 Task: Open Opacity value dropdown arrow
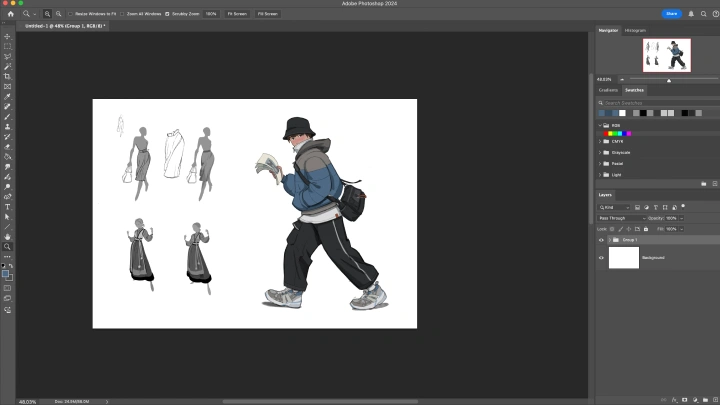(681, 219)
